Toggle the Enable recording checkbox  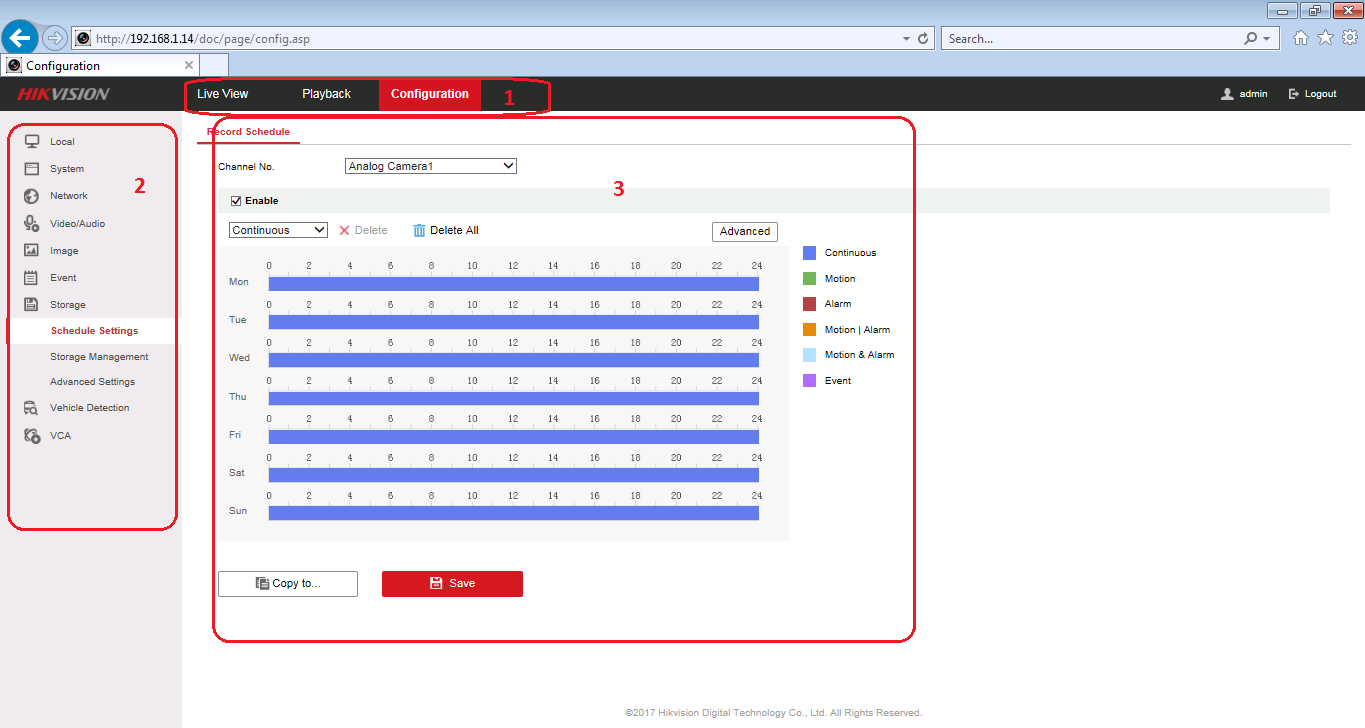pyautogui.click(x=236, y=201)
